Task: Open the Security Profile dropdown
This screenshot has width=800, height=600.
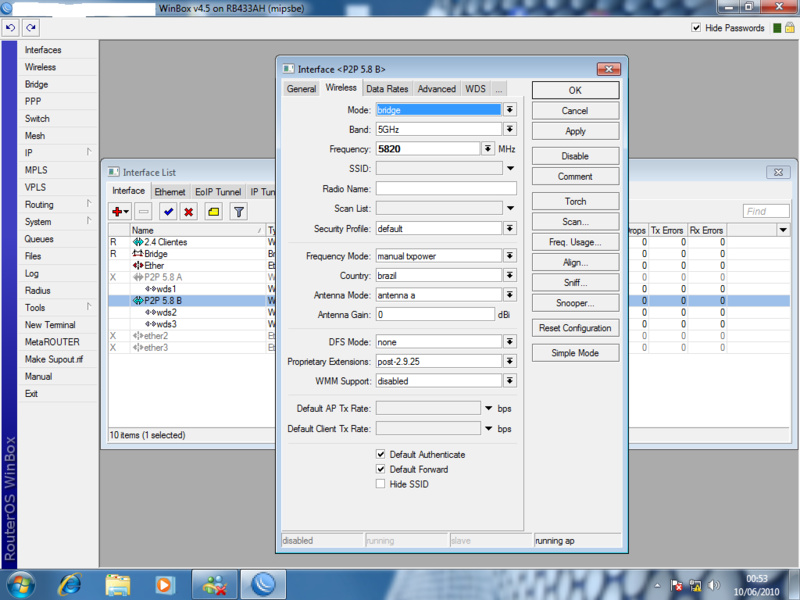Action: [510, 228]
